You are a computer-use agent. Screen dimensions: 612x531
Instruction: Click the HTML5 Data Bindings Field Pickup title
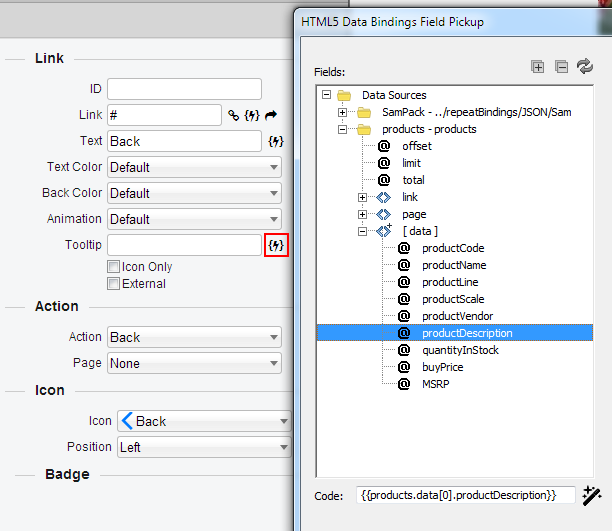click(392, 22)
